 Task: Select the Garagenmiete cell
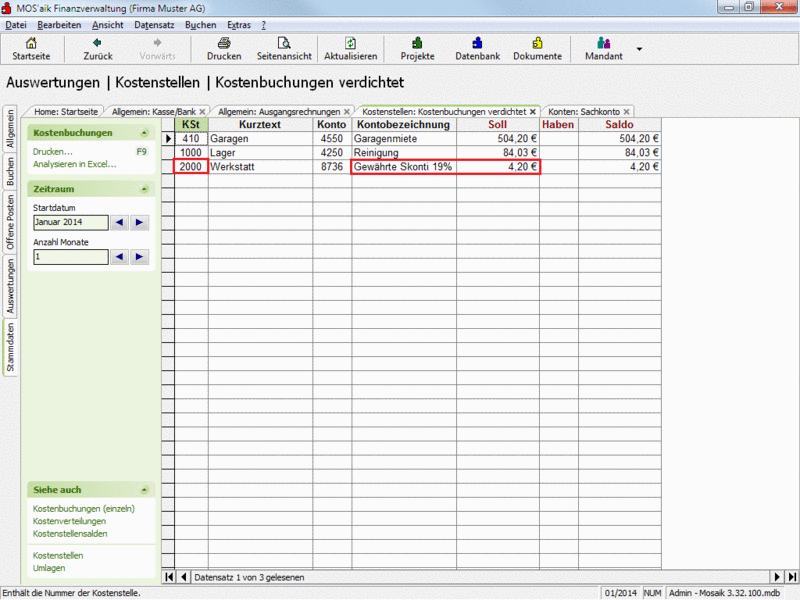404,139
